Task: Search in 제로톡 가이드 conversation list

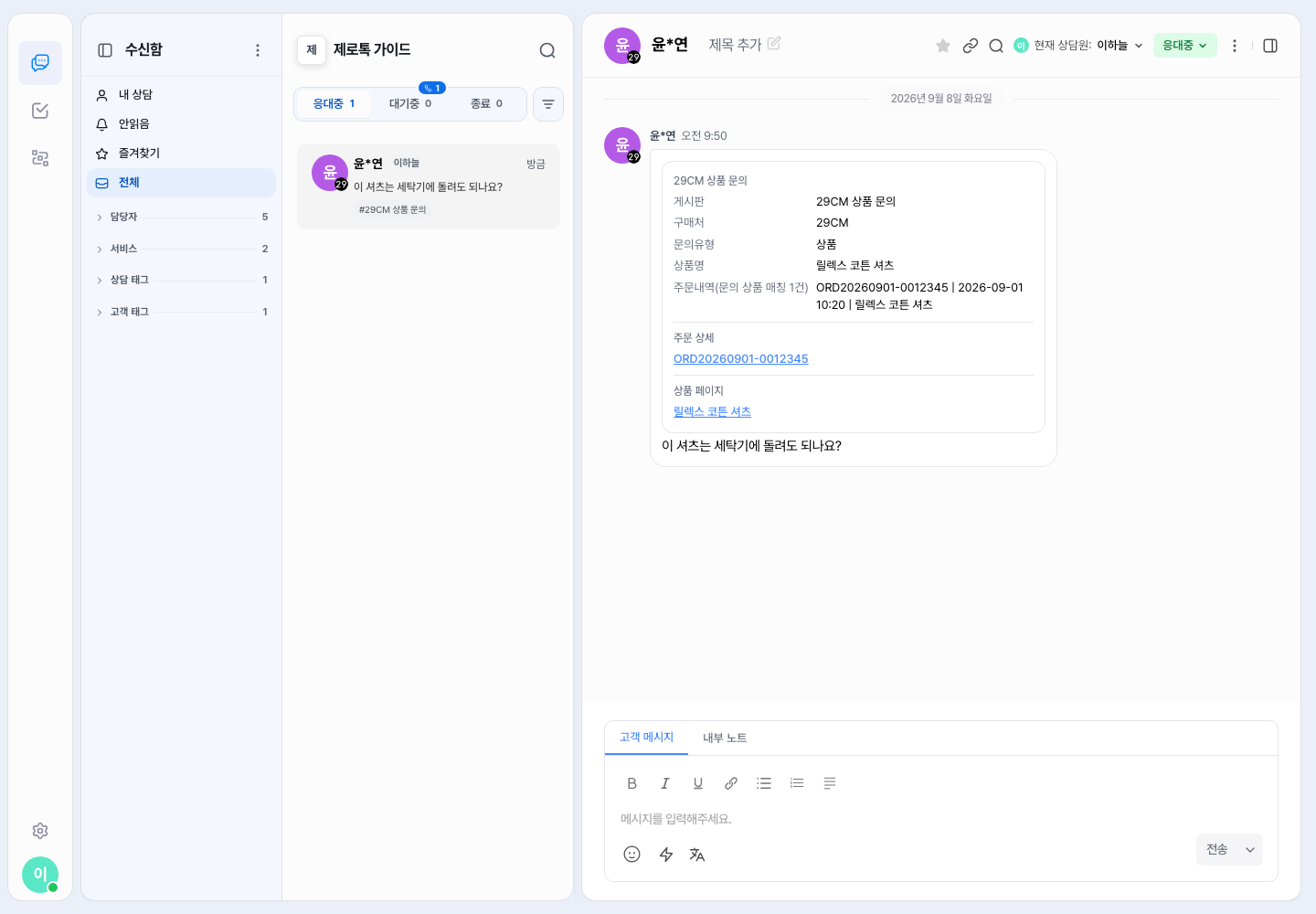Action: (x=547, y=50)
